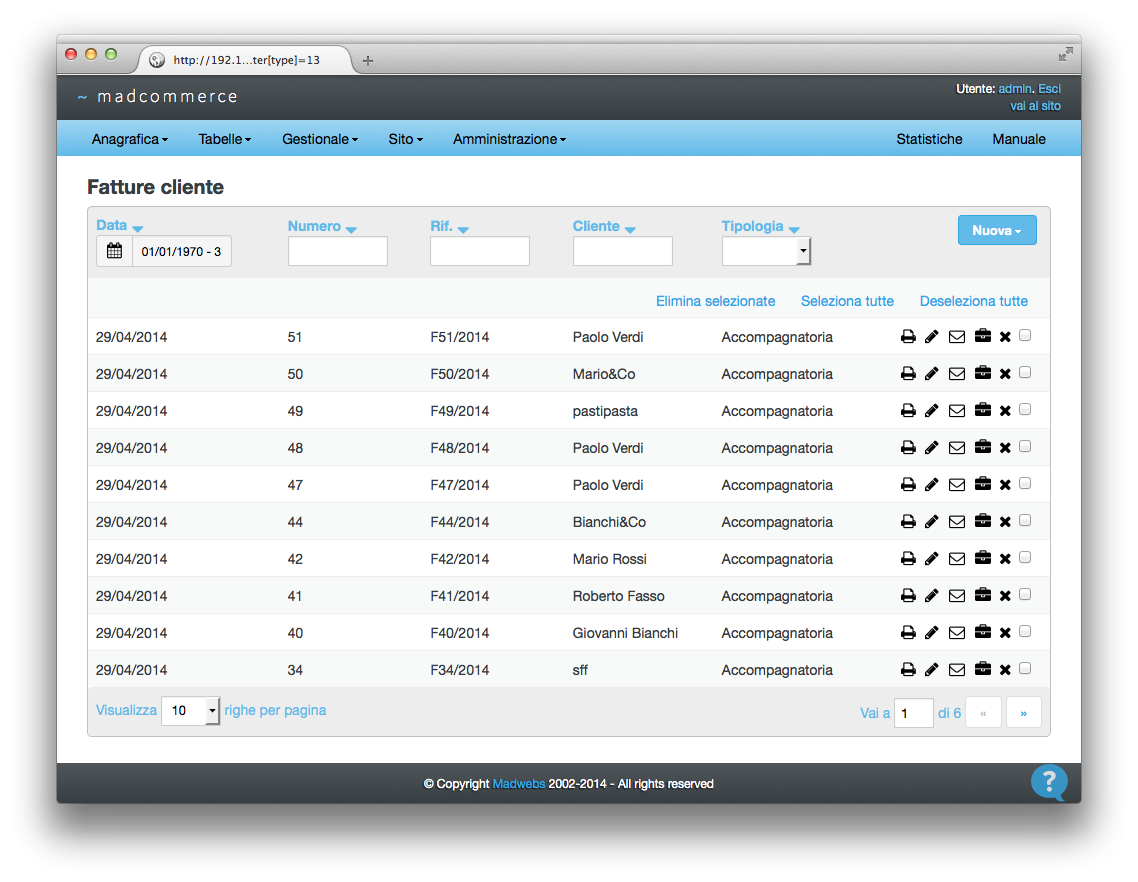Viewport: 1138px width, 882px height.
Task: Email invoice F41/2014 via envelope icon
Action: [x=957, y=596]
